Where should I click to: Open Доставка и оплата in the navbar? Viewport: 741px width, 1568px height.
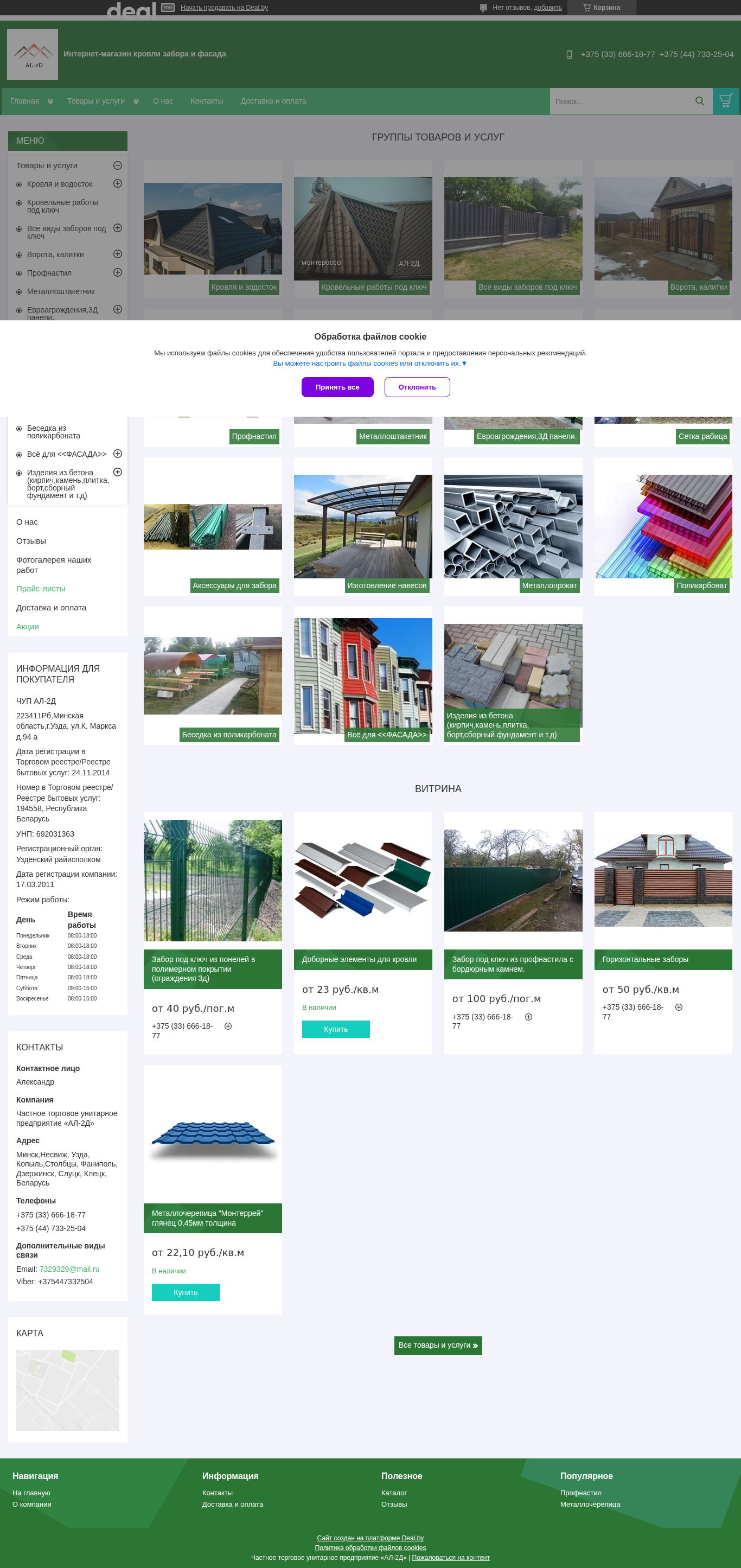pyautogui.click(x=273, y=101)
